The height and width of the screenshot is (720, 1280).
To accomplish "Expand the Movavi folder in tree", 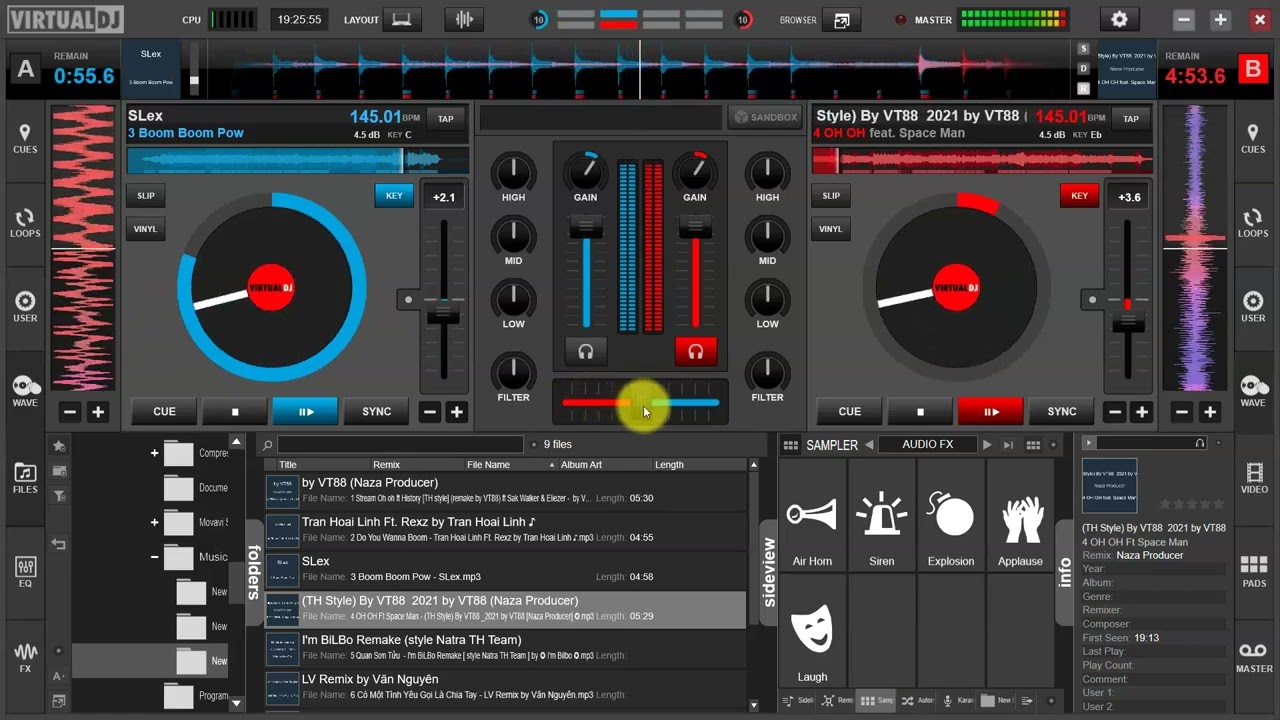I will [x=154, y=522].
